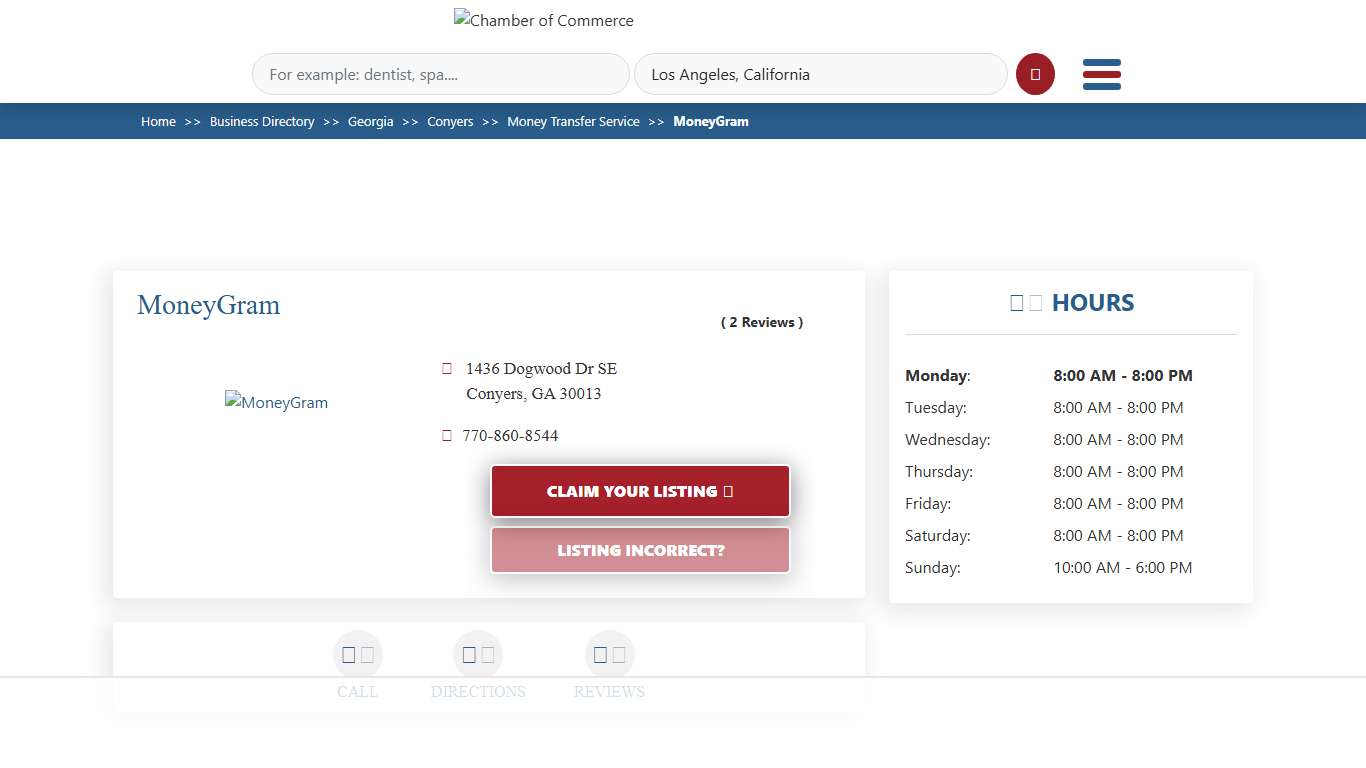1366x768 pixels.
Task: Click the address location pin icon
Action: tap(446, 368)
